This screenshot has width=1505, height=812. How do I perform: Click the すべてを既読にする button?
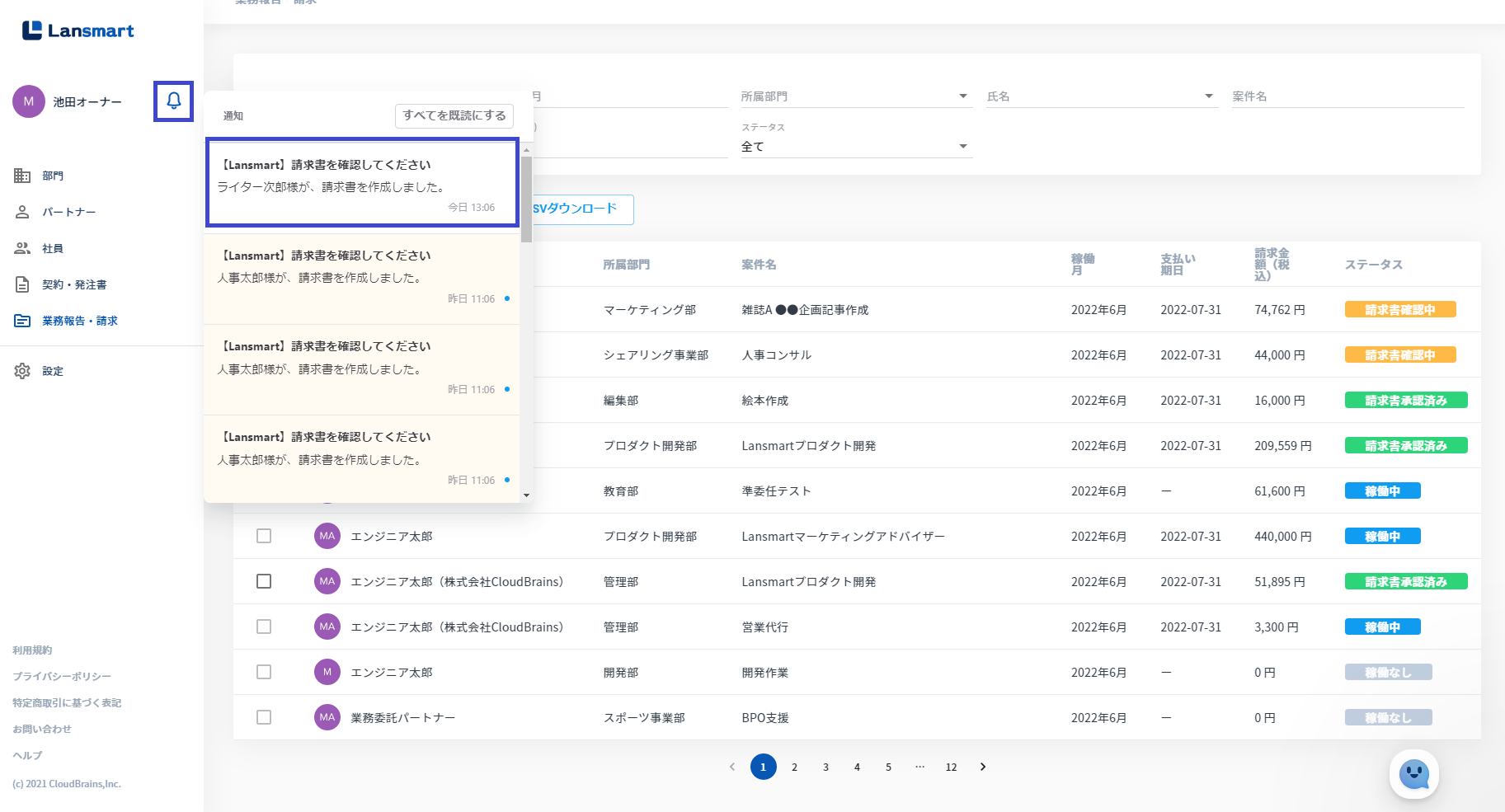[454, 115]
